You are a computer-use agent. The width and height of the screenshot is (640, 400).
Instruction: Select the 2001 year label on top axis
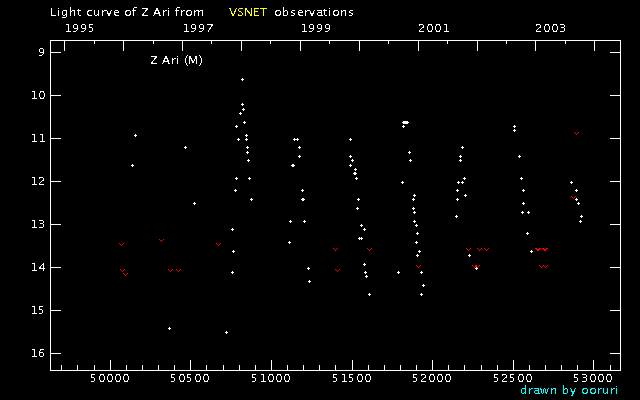(x=433, y=28)
